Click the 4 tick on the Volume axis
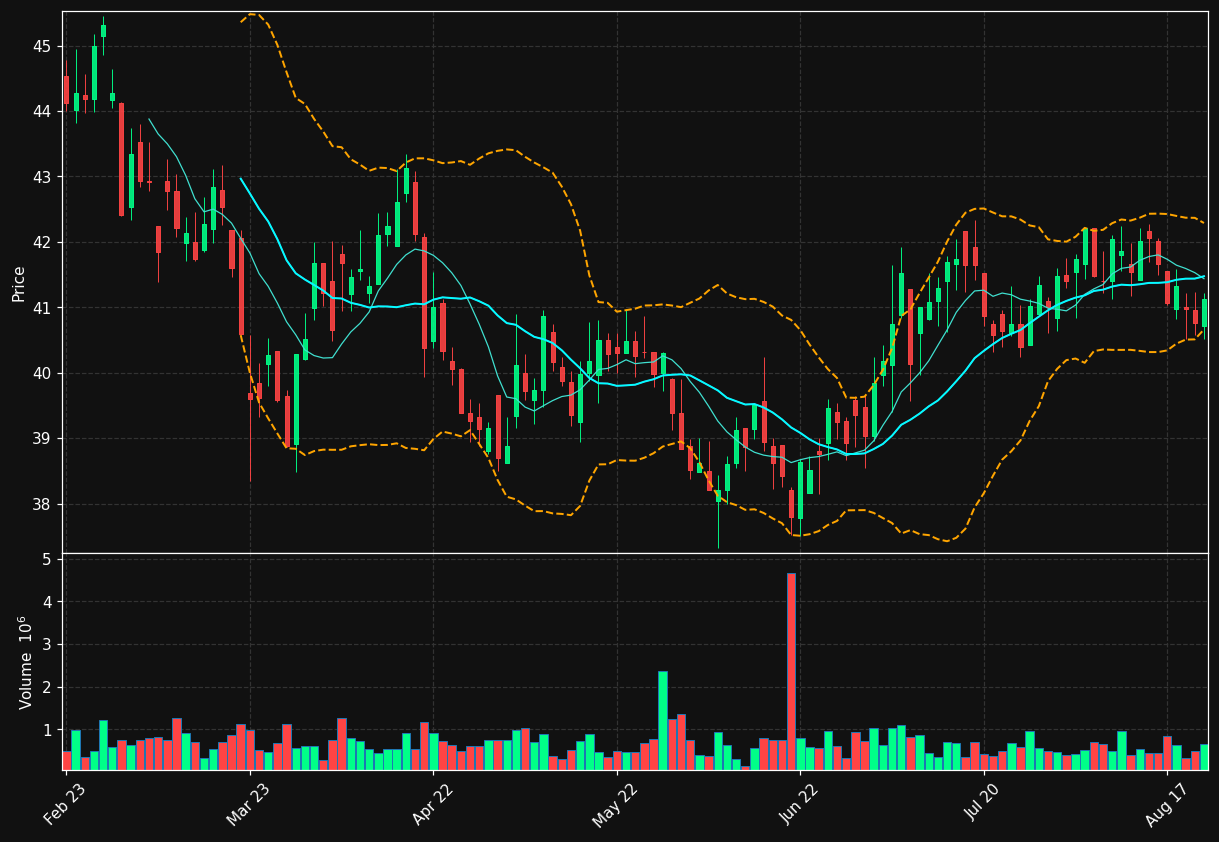1219x842 pixels. pyautogui.click(x=47, y=602)
